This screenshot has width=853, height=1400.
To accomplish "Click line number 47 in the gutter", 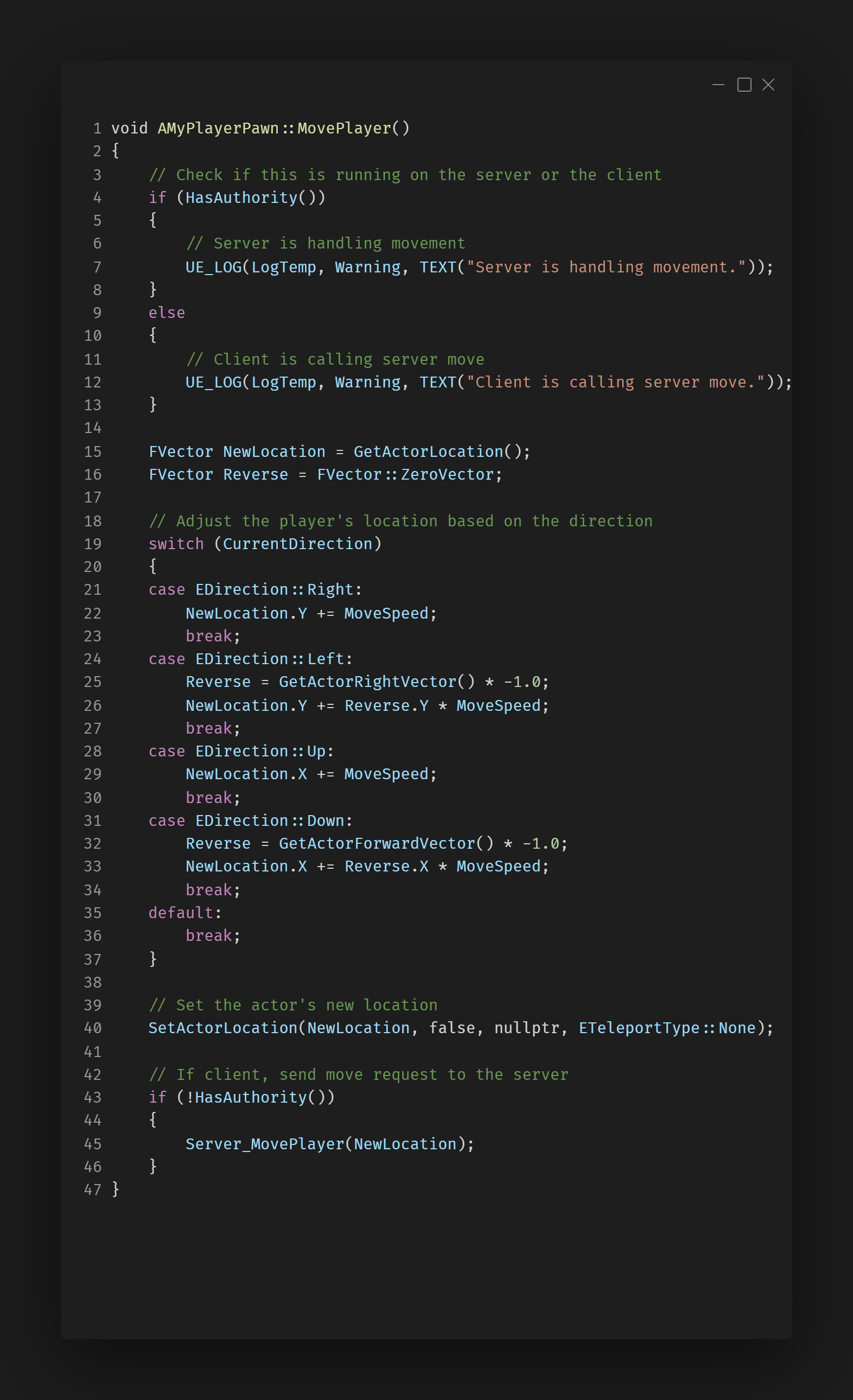I will pyautogui.click(x=93, y=1190).
